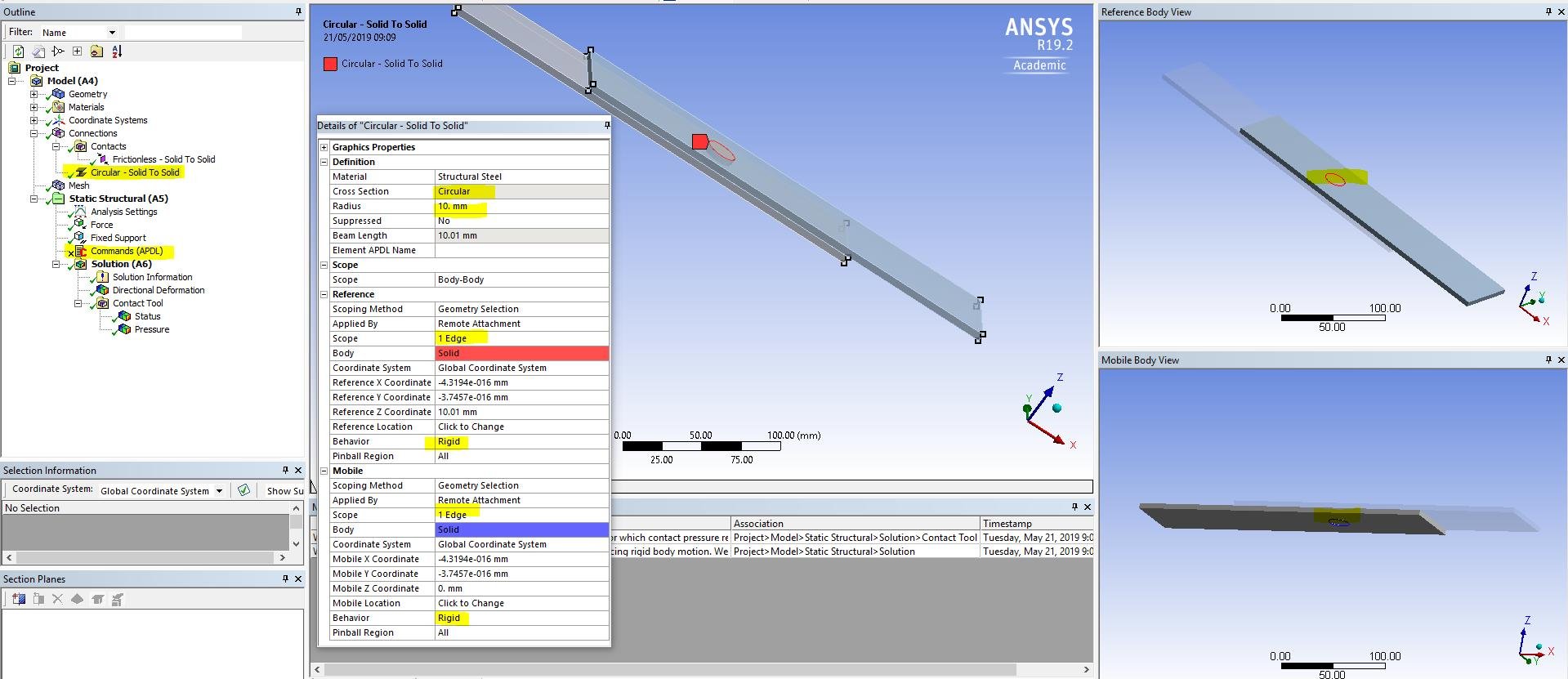Collapse the Model (A4) tree node
This screenshot has width=1568, height=679.
pos(12,81)
